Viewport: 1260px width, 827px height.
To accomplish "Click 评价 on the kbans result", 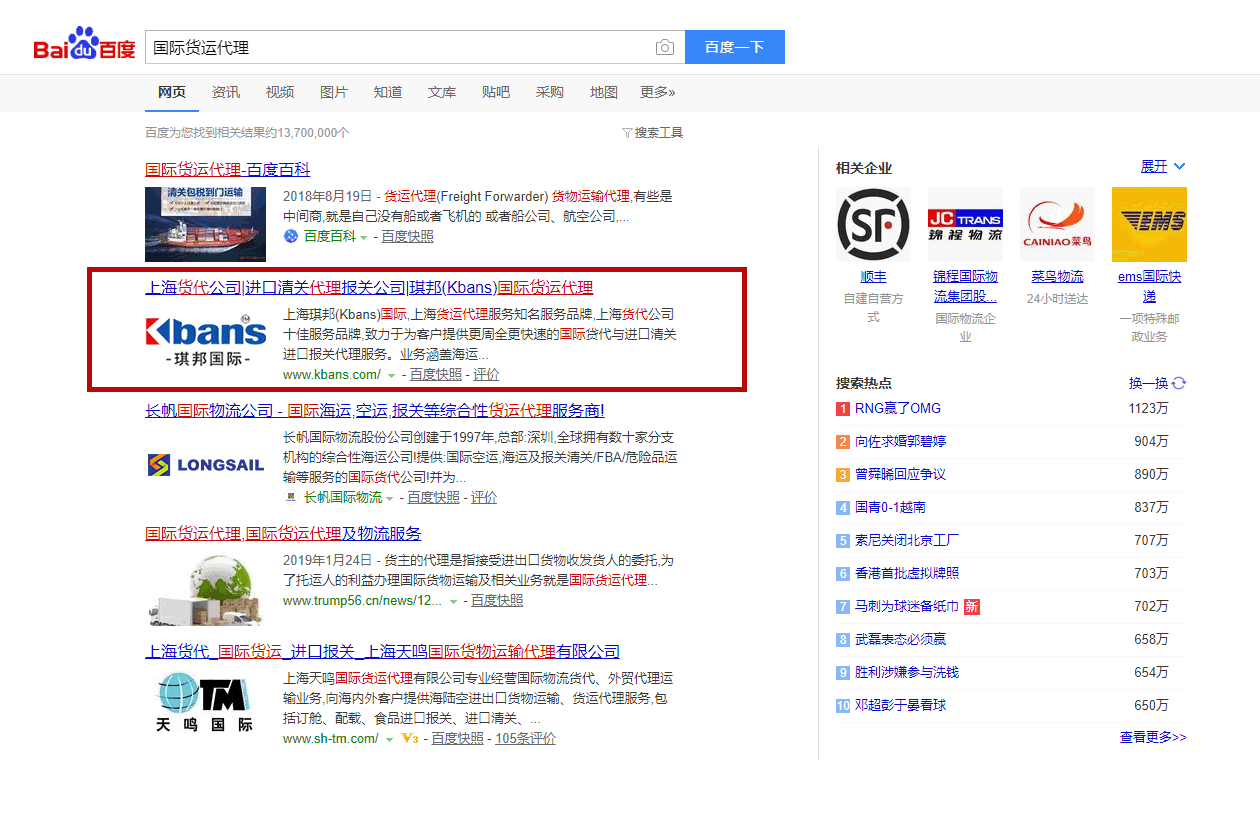I will tap(486, 375).
